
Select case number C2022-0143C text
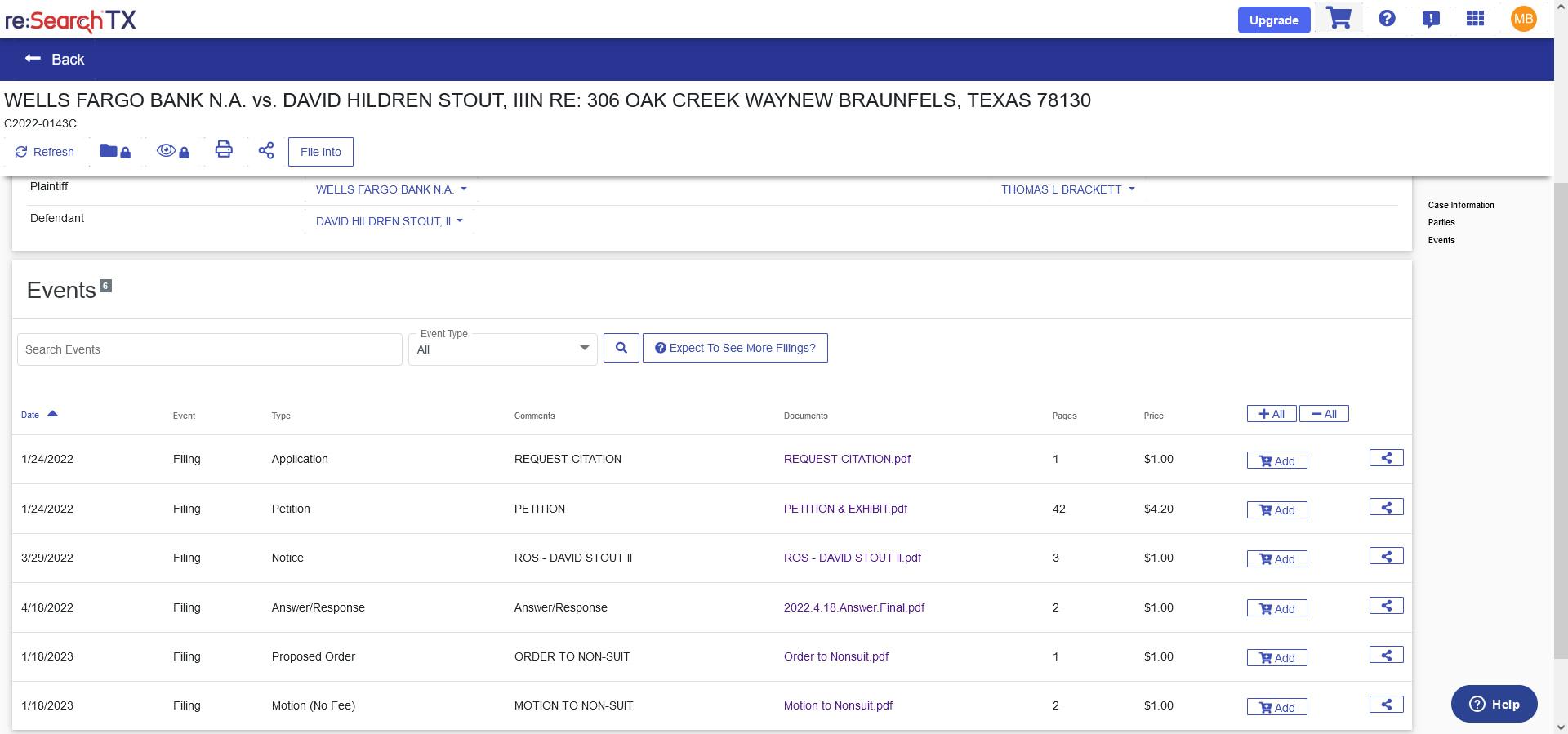coord(41,123)
